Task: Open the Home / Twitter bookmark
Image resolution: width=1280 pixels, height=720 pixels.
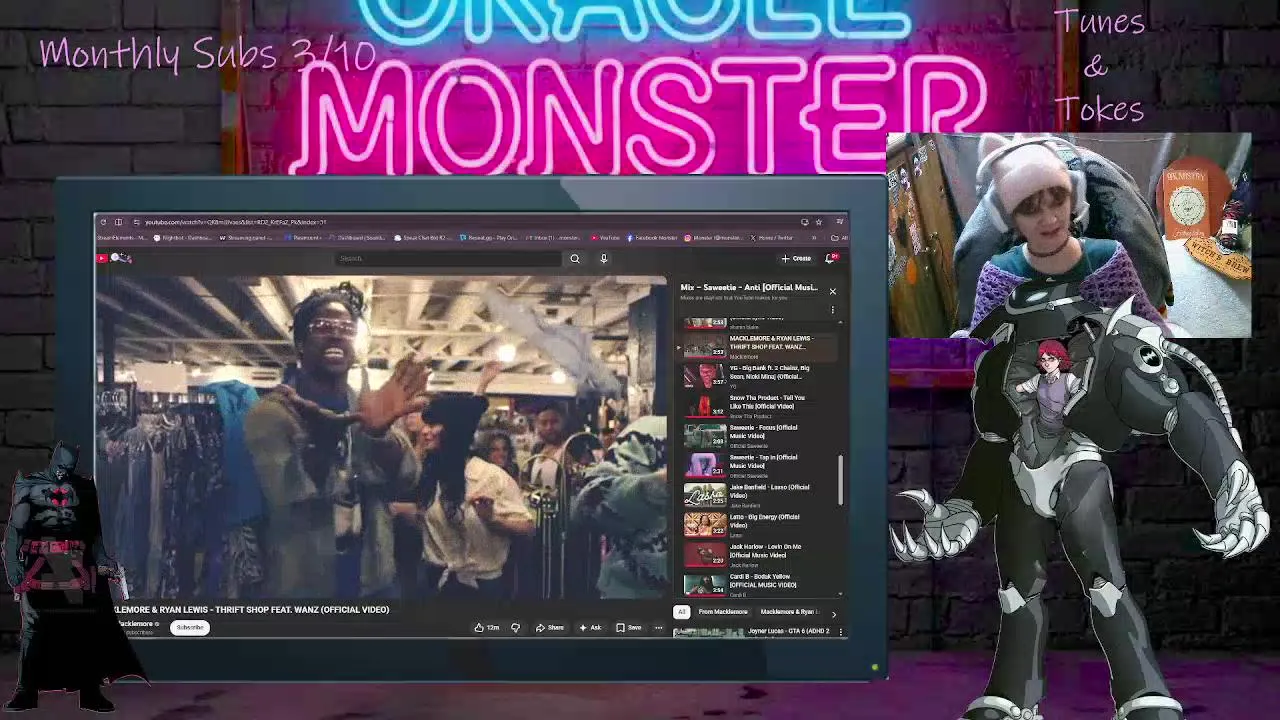Action: point(772,237)
